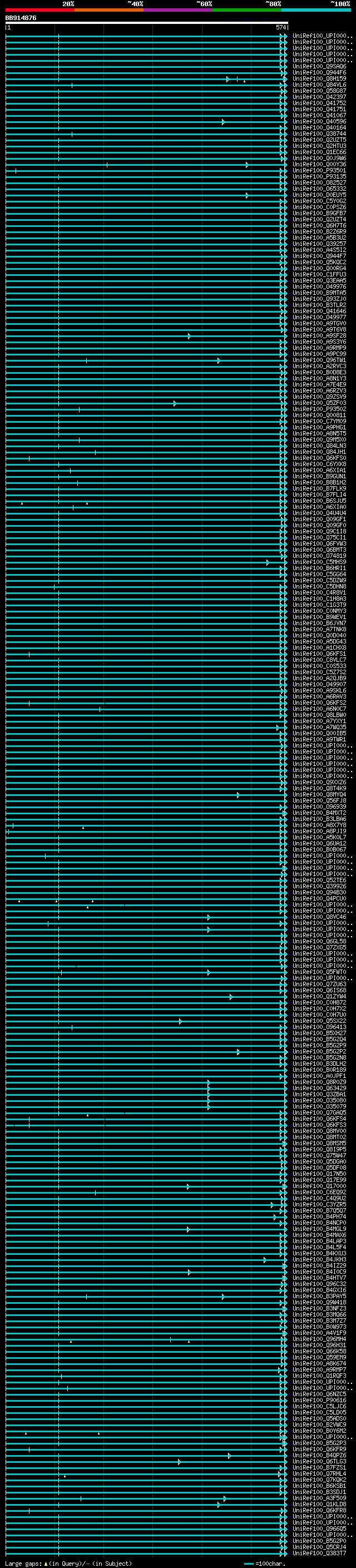The height and width of the screenshot is (1568, 356).
Task: Select the UniRef100_O65332 label
Action: point(319,189)
